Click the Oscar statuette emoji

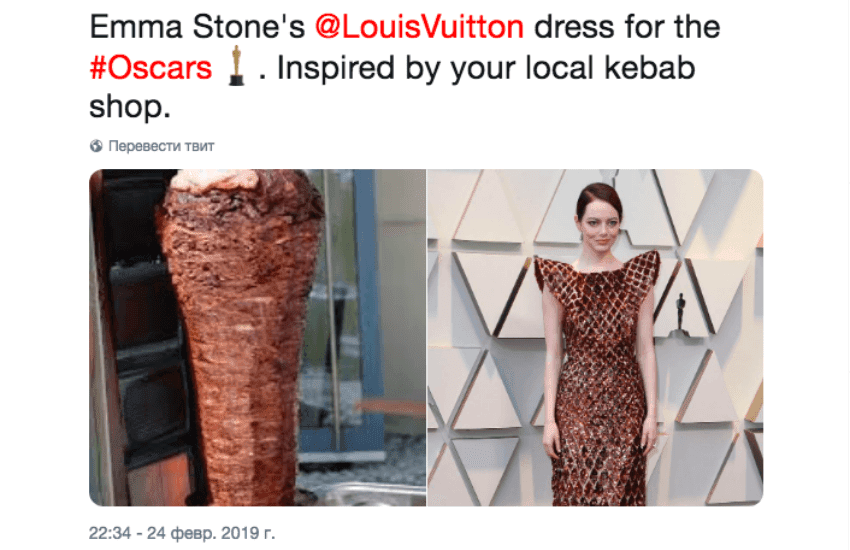point(235,66)
